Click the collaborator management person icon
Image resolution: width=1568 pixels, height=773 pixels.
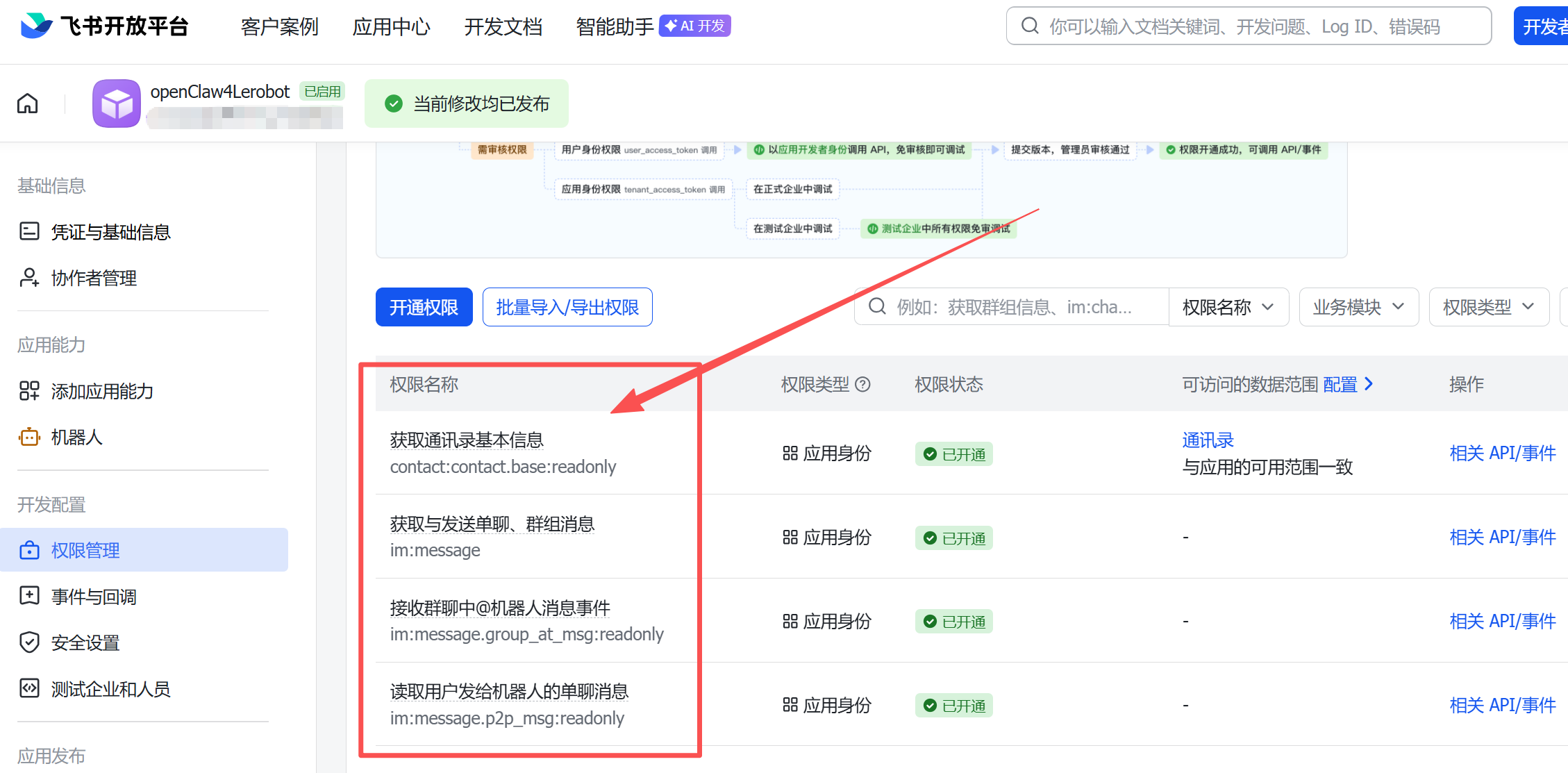point(29,278)
